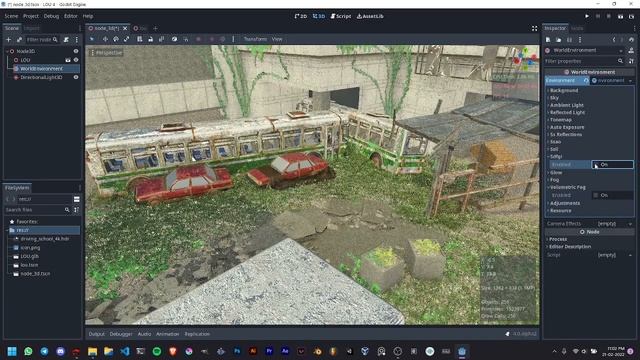640x360 pixels.
Task: Select the Select Mode arrow tool
Action: click(x=92, y=39)
